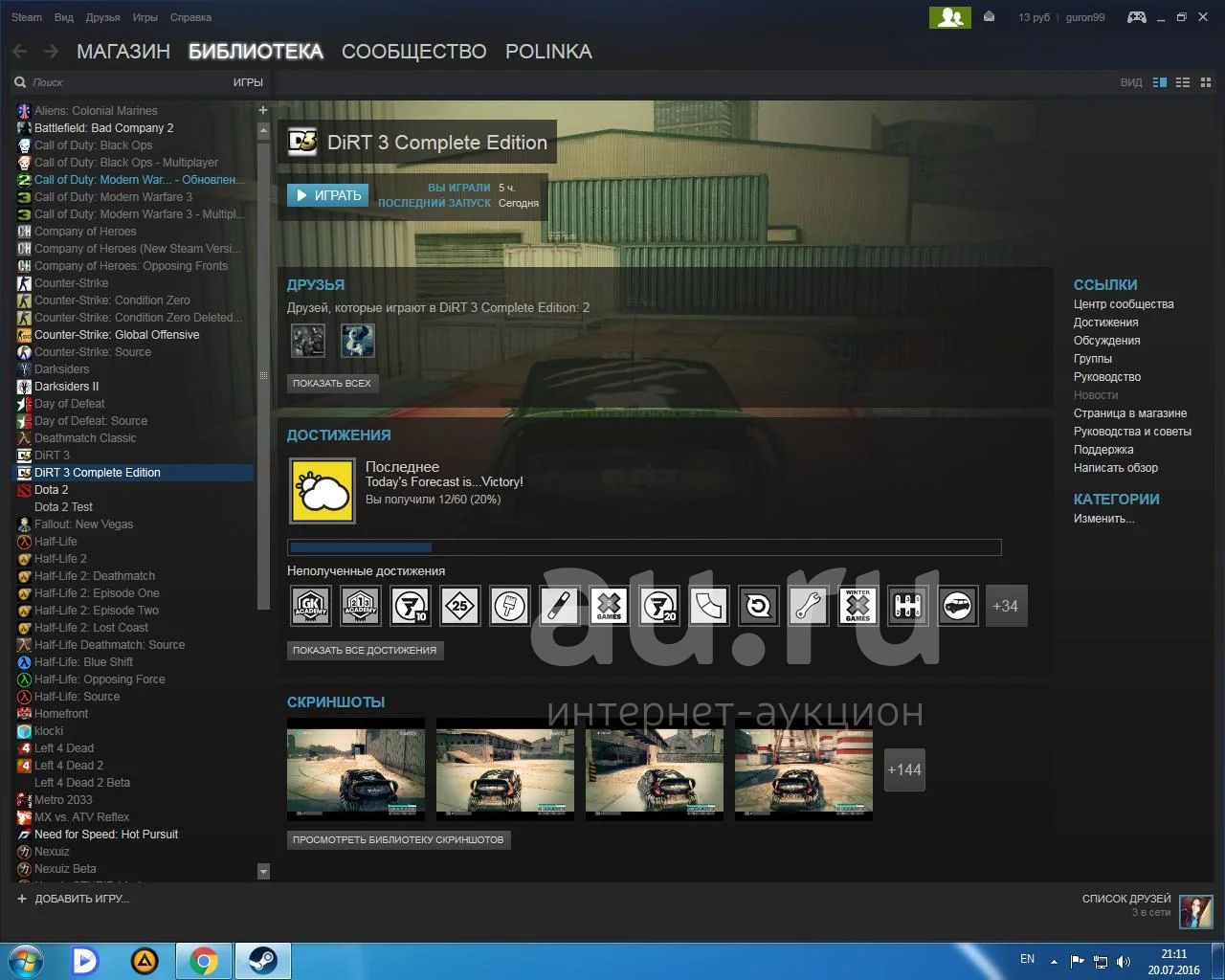Show hidden tray icons arrow
This screenshot has width=1225, height=980.
(1055, 960)
